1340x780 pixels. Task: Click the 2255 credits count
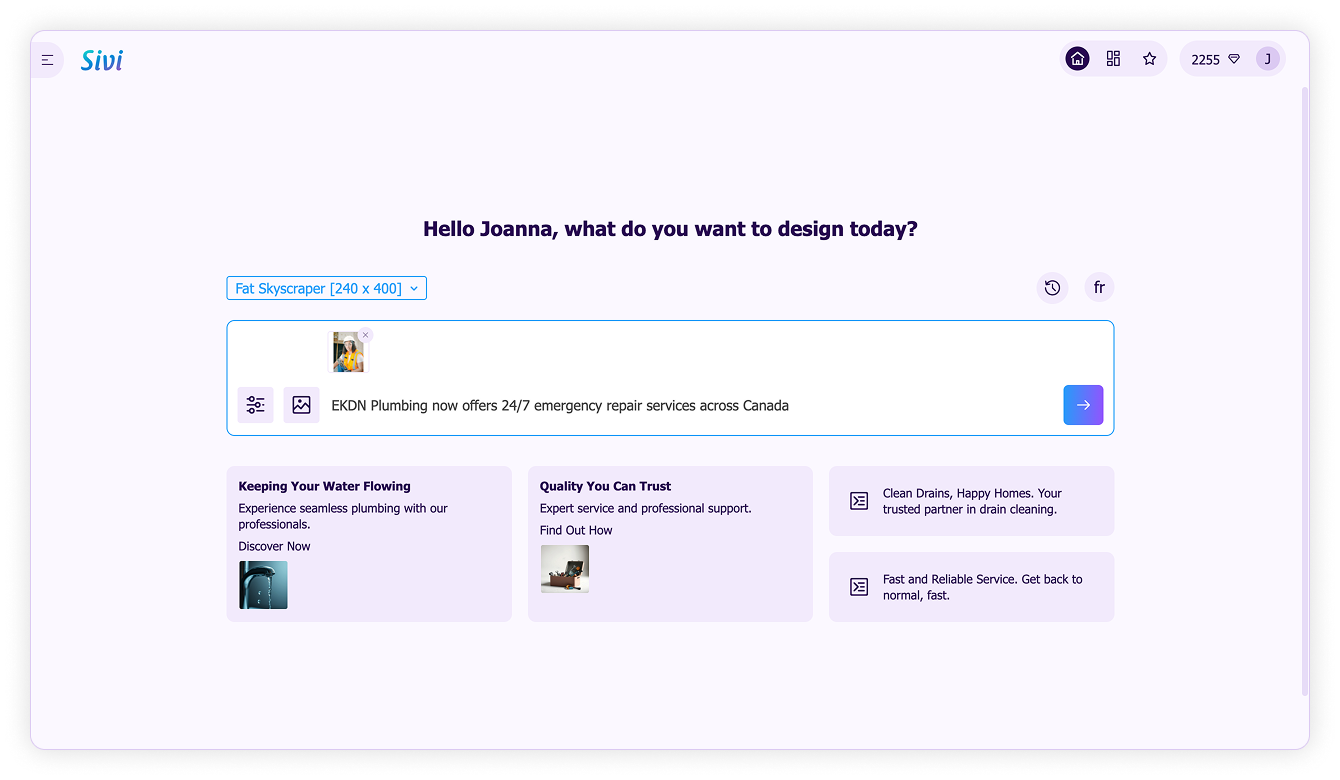(x=1205, y=60)
